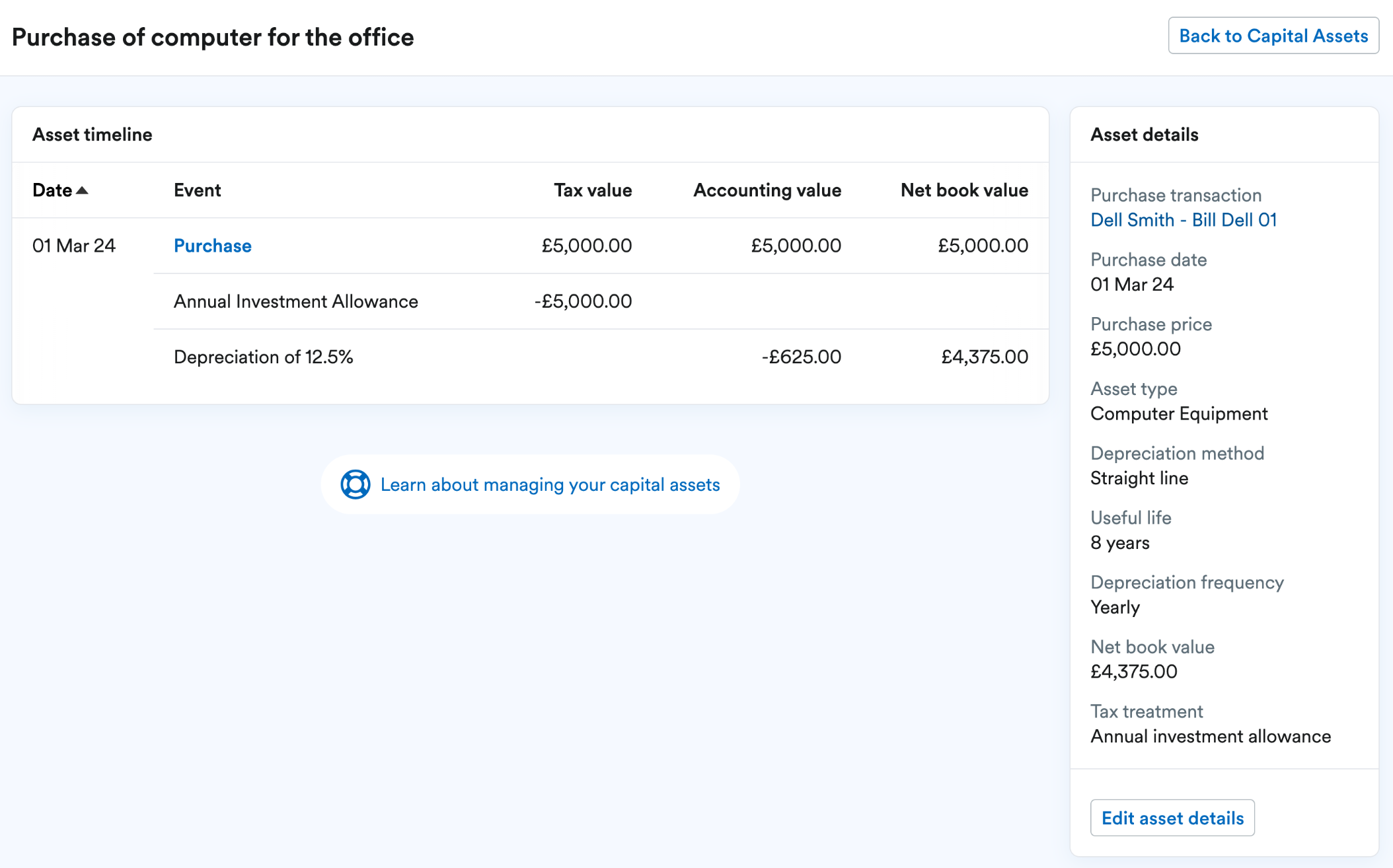Go back to Capital Assets
The width and height of the screenshot is (1393, 868).
tap(1273, 36)
